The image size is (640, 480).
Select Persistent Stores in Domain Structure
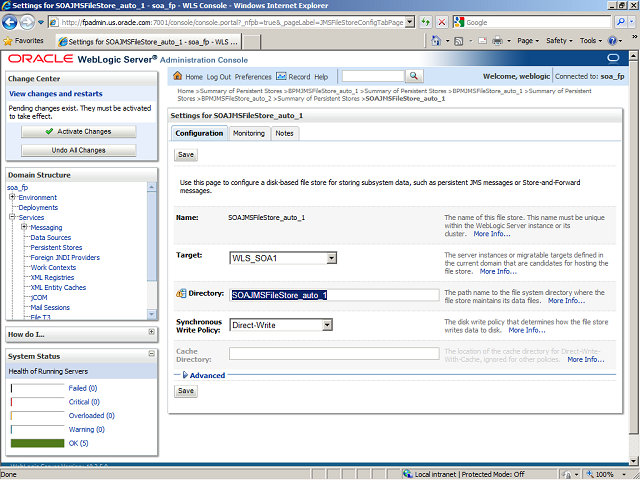pyautogui.click(x=56, y=247)
